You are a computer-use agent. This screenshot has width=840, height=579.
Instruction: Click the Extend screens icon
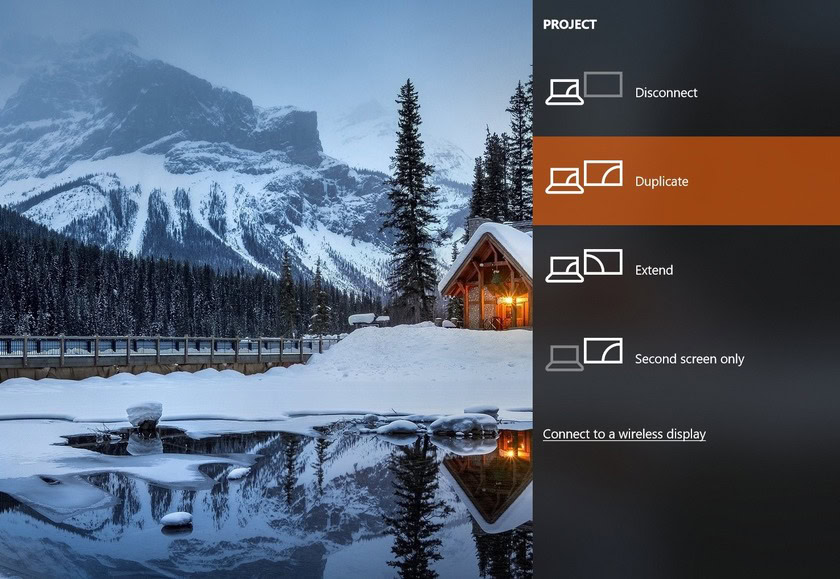[584, 266]
